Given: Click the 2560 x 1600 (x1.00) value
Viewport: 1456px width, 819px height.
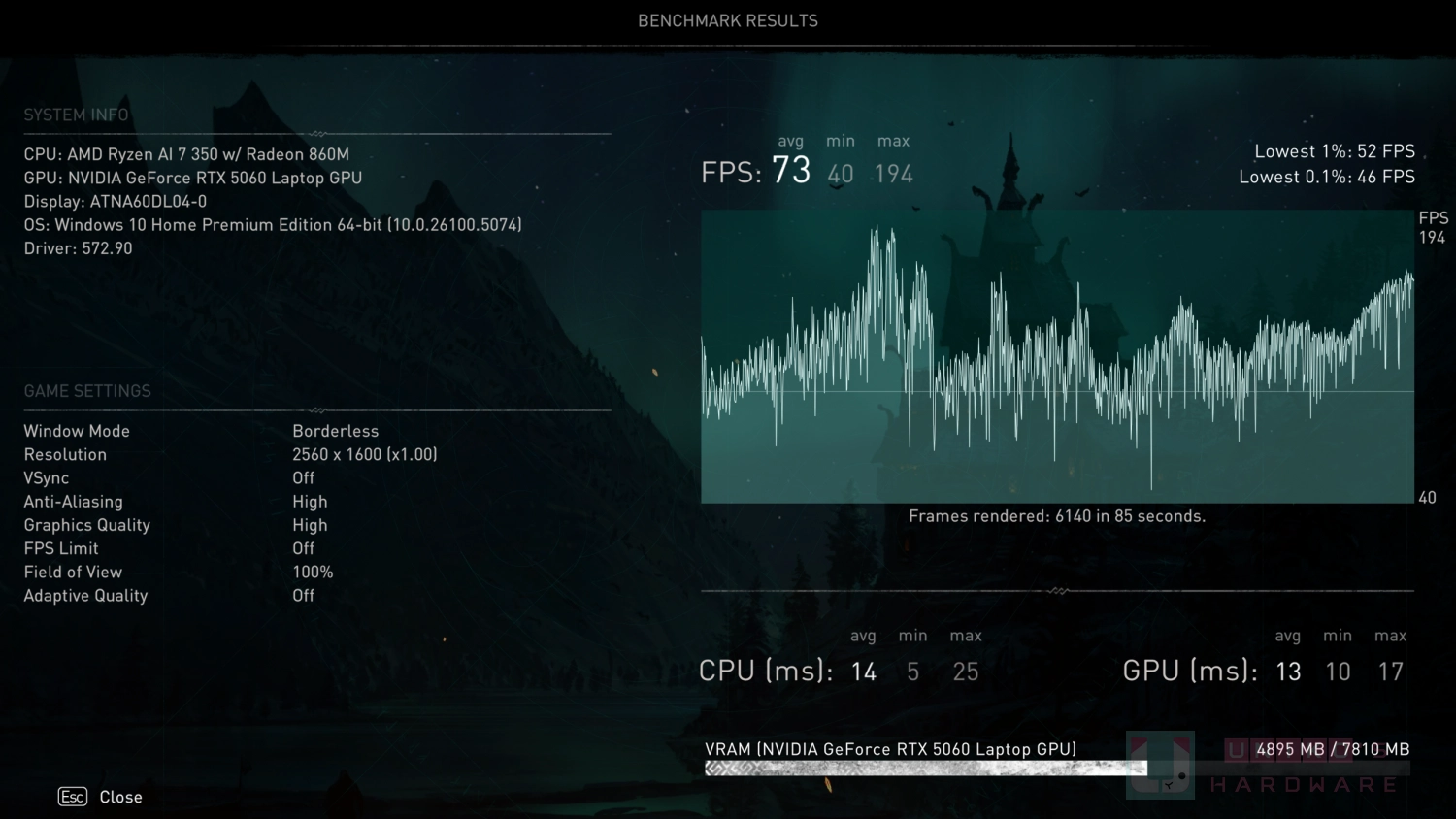Looking at the screenshot, I should (x=365, y=454).
